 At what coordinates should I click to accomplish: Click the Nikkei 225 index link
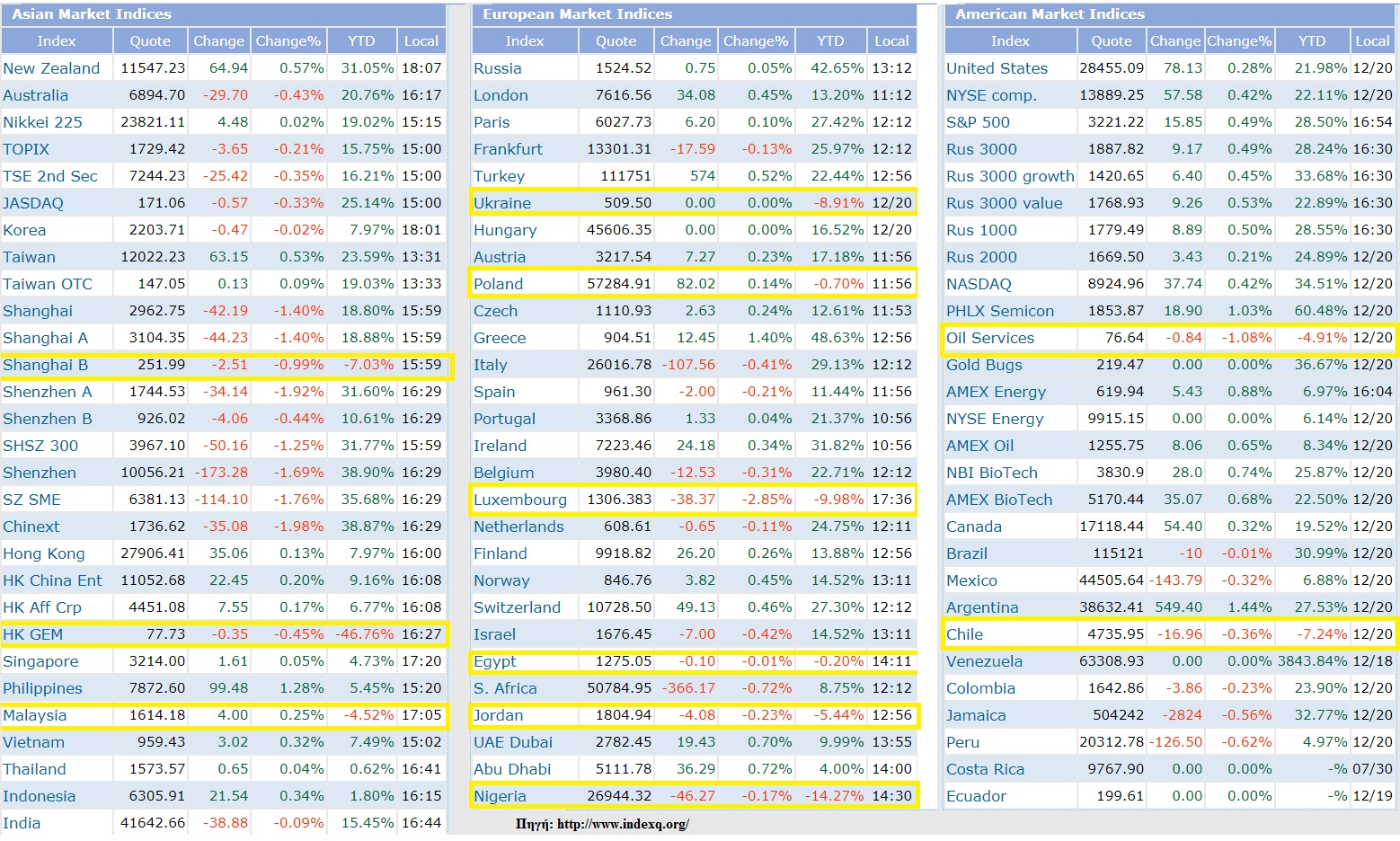tap(42, 122)
